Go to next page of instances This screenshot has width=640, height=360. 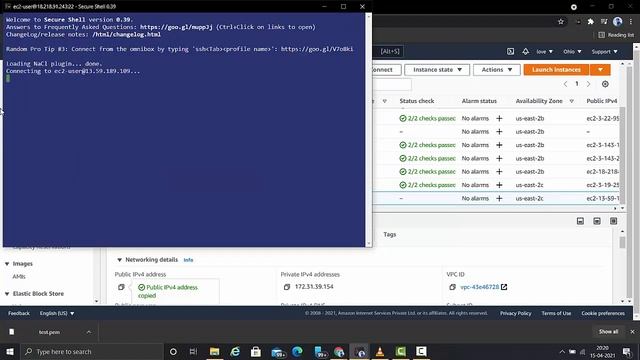pos(589,84)
